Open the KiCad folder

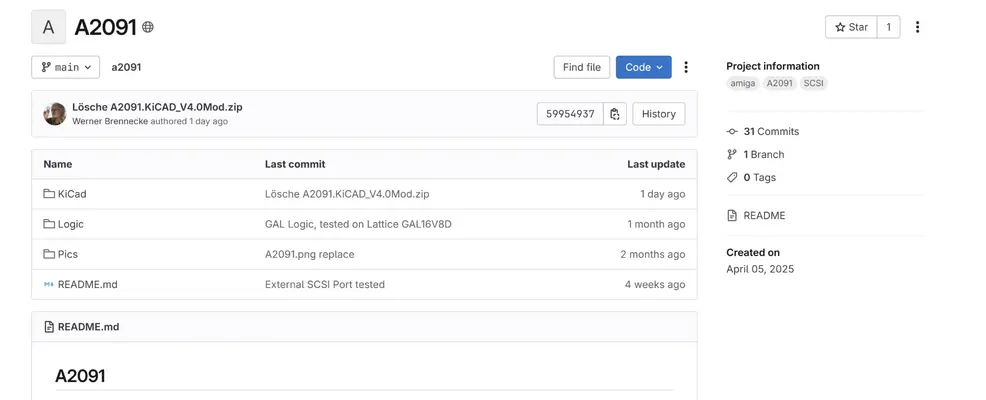(72, 194)
